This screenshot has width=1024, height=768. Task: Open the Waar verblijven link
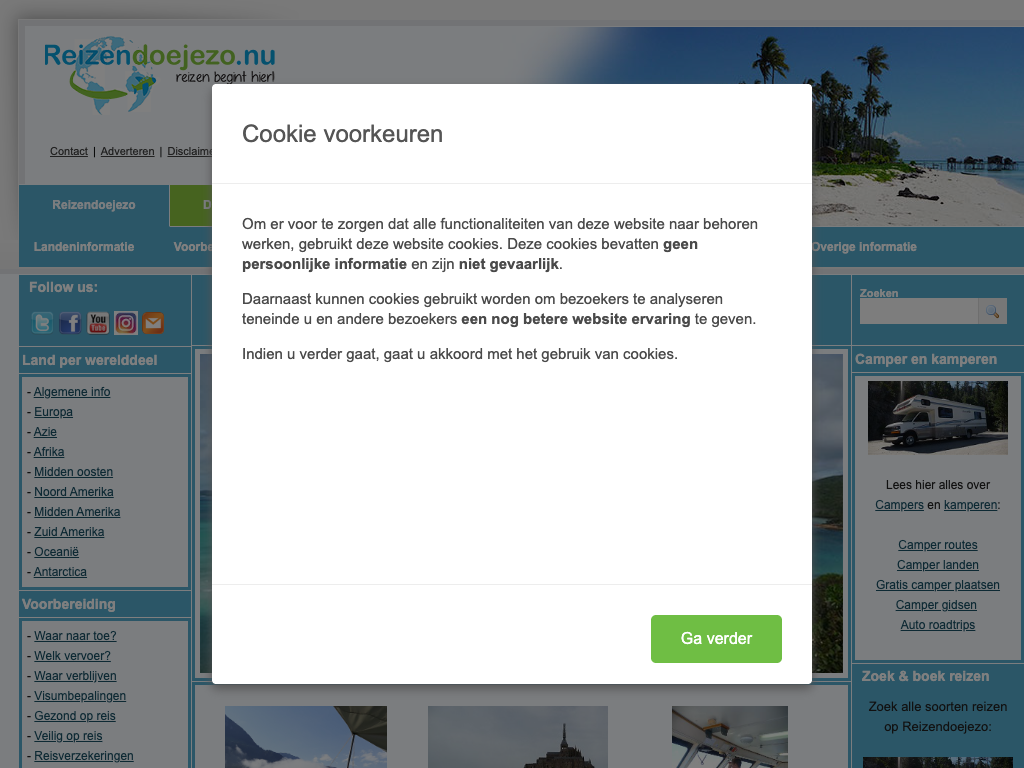click(75, 676)
